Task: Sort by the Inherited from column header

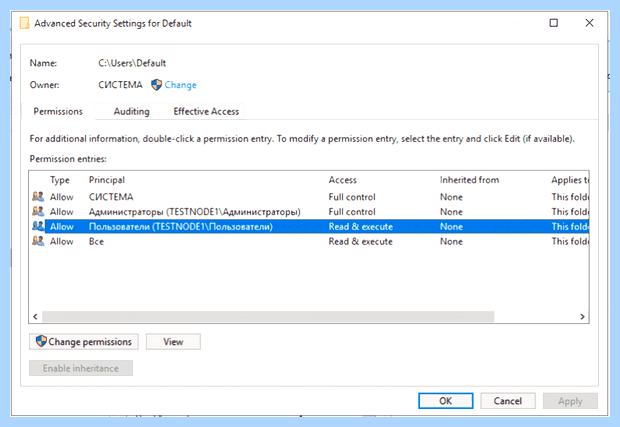Action: [469, 180]
